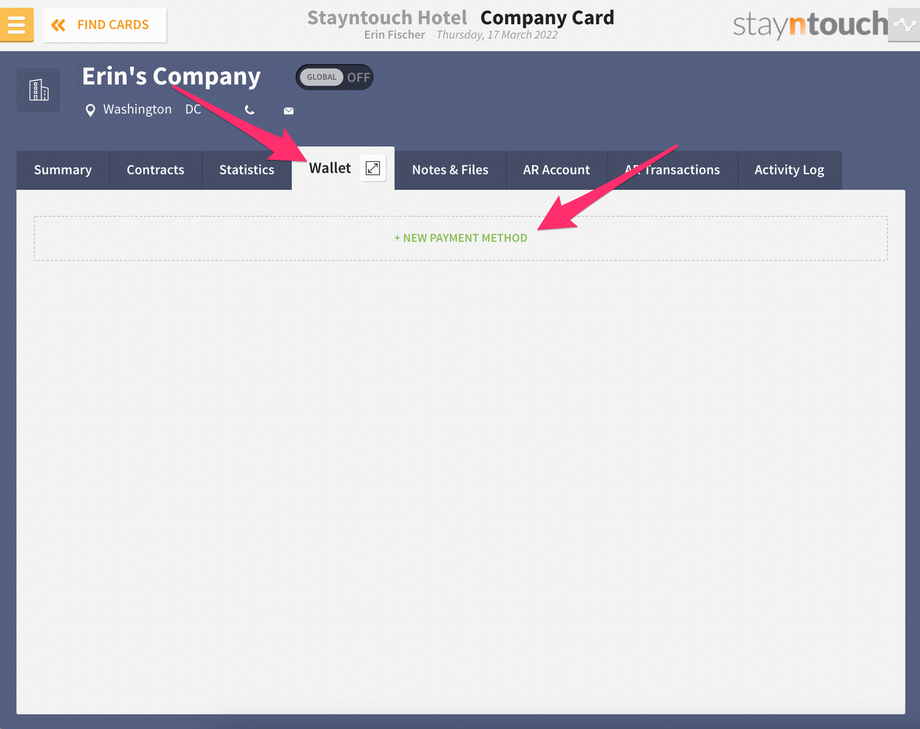Click the Company Card heading

coord(547,18)
